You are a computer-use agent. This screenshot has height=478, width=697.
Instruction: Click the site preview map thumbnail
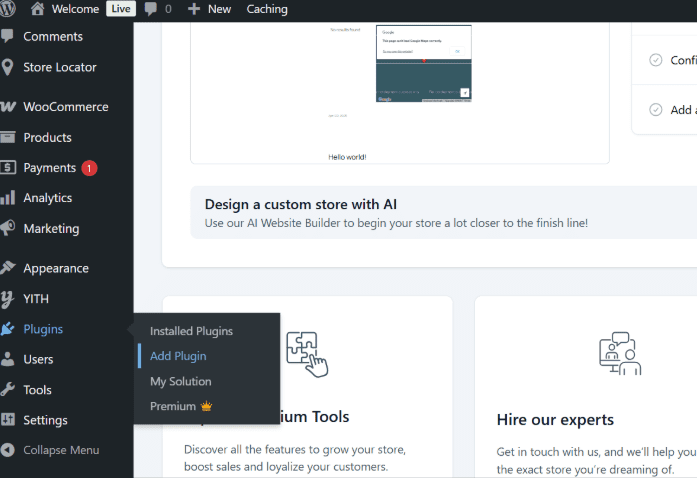[x=424, y=64]
